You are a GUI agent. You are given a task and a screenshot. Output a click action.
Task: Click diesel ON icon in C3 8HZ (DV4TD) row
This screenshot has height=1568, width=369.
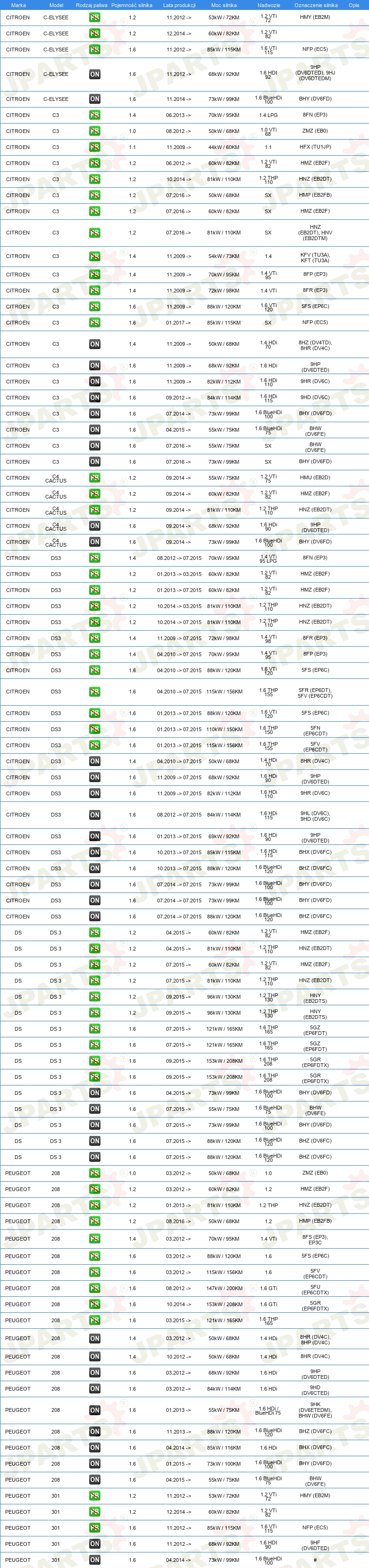pos(94,344)
